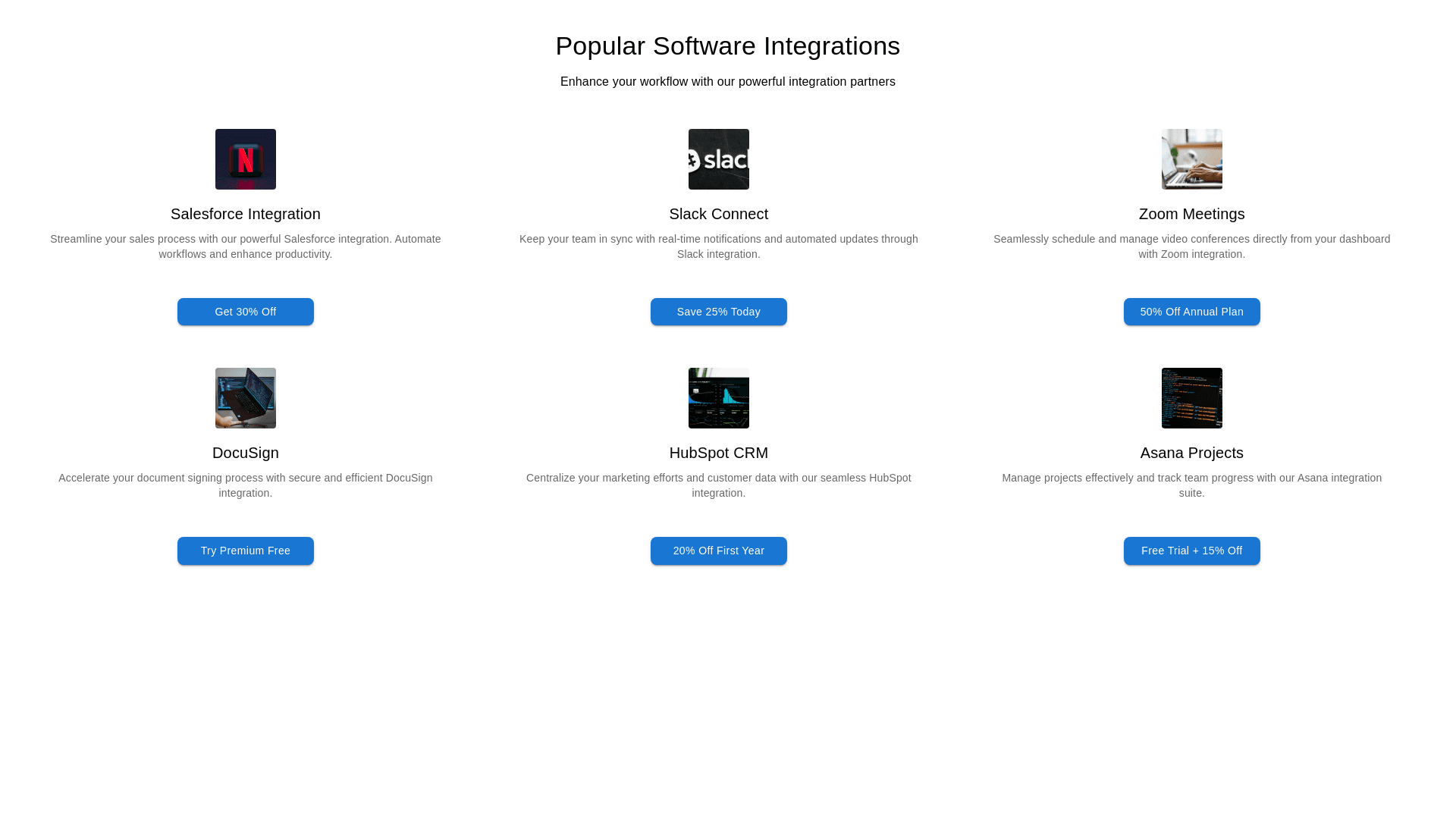Click the DocuSign card title
This screenshot has width=1456, height=819.
(245, 453)
